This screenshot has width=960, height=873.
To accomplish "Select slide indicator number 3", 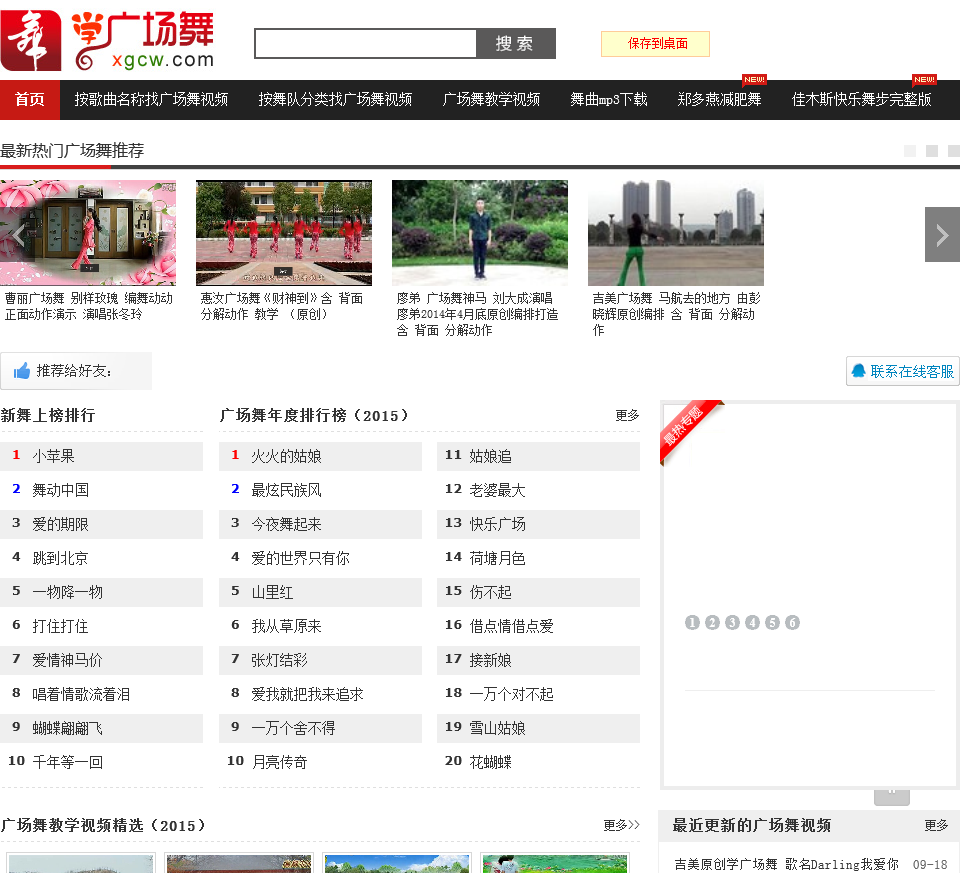I will pos(732,623).
